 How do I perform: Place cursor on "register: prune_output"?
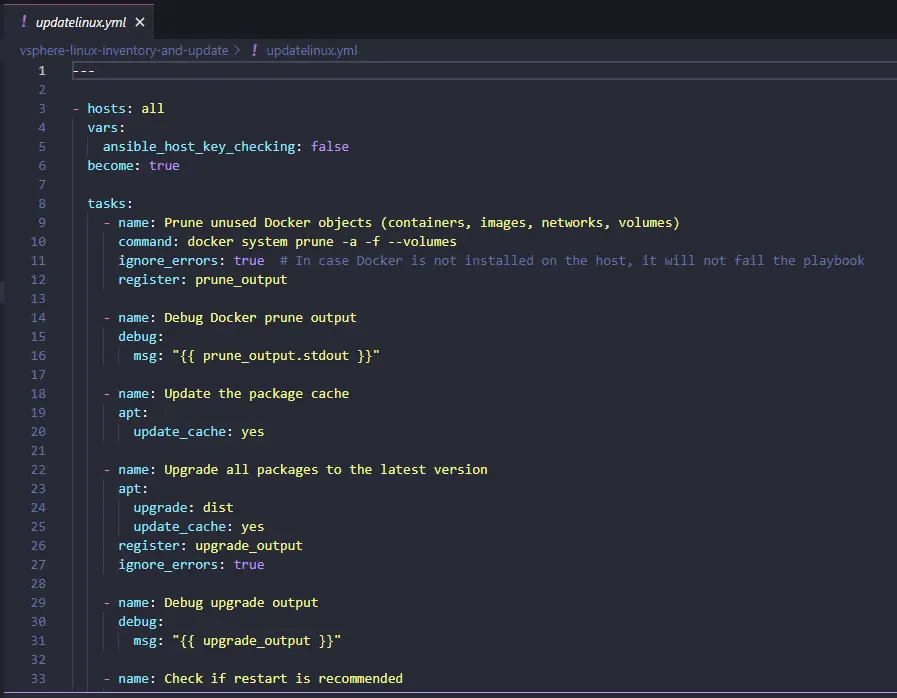coord(202,280)
